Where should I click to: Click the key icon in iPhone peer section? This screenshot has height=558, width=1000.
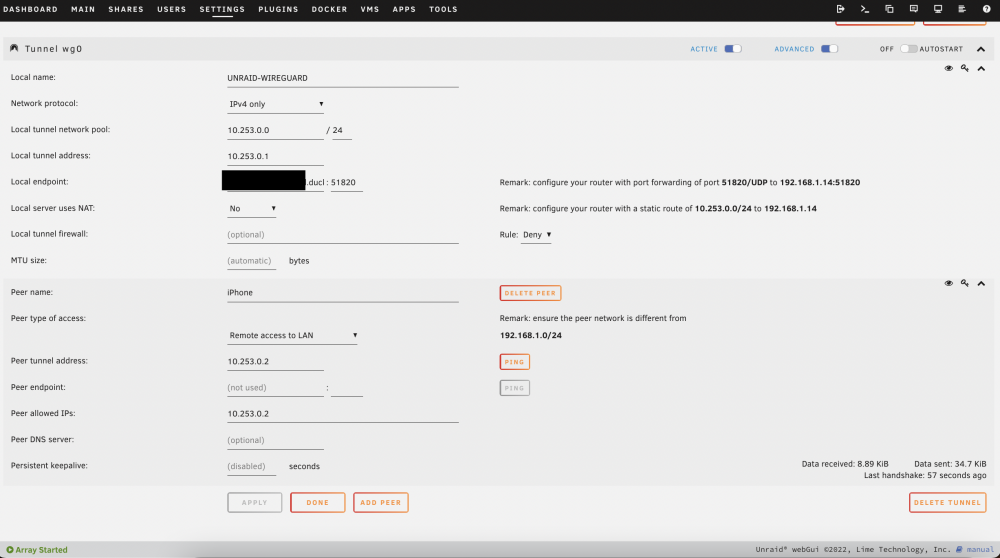coord(965,283)
